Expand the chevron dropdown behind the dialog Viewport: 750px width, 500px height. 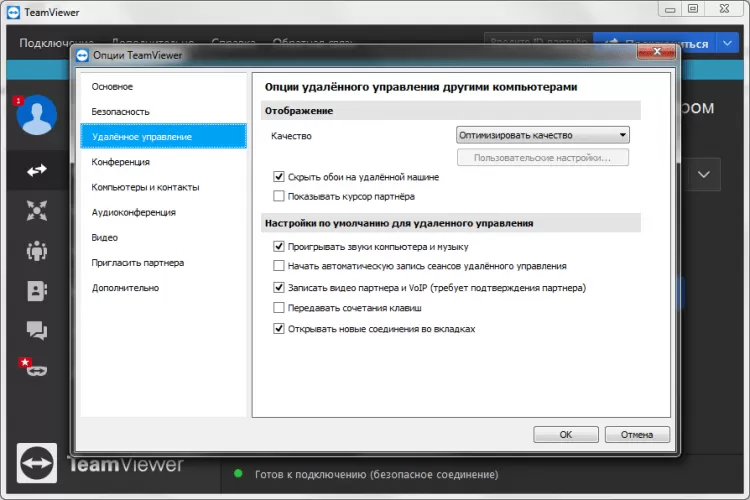(x=703, y=175)
